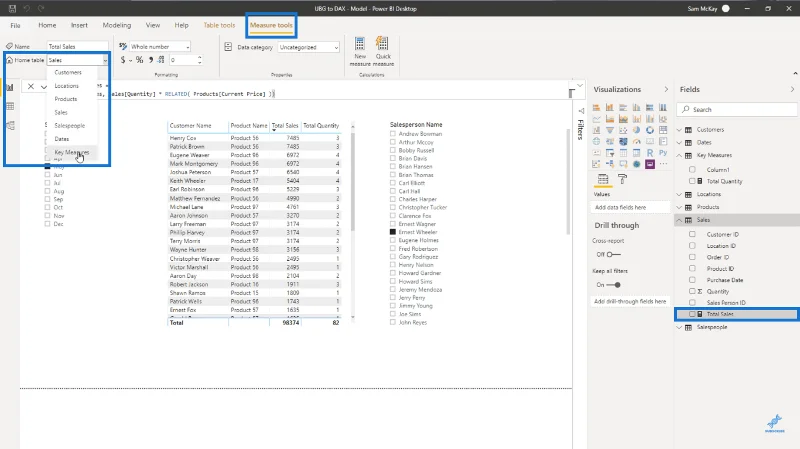Edit the measure Name field

[77, 46]
